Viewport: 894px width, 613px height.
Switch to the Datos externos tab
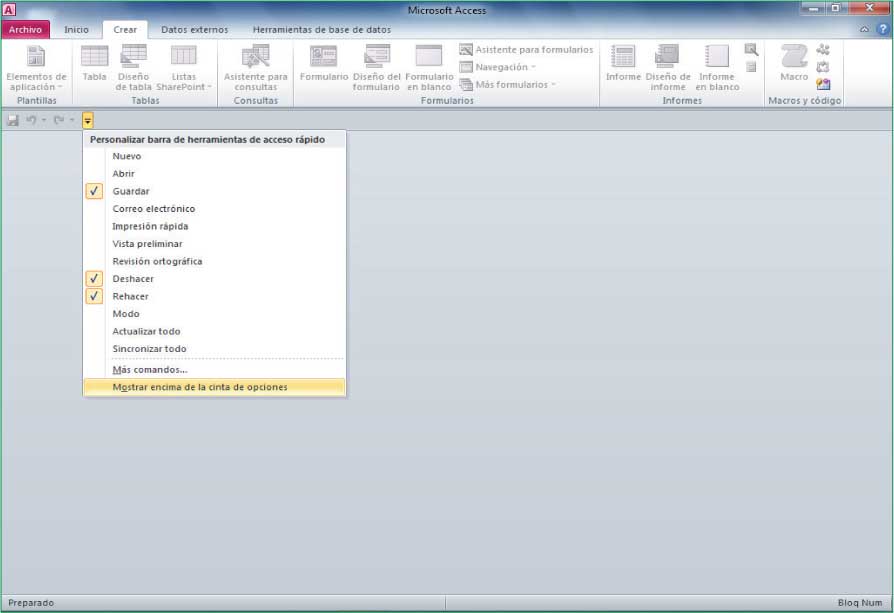[194, 30]
